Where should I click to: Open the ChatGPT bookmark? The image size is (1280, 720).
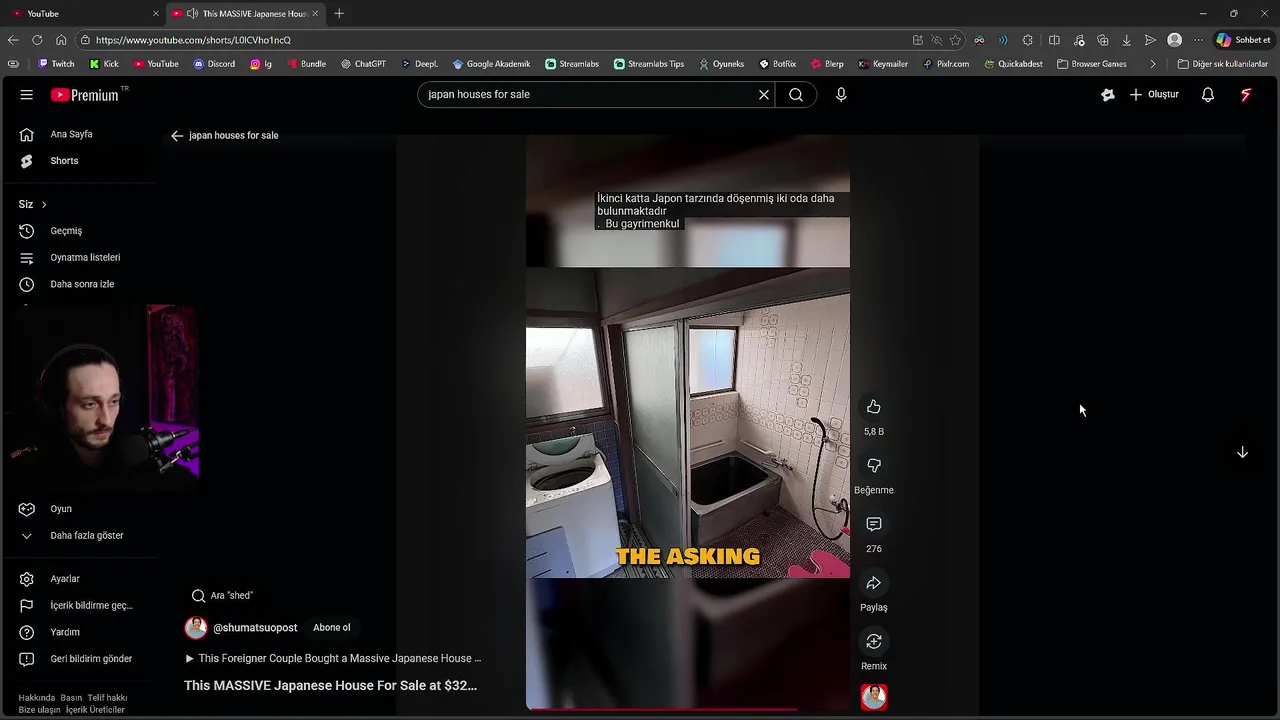click(x=363, y=64)
